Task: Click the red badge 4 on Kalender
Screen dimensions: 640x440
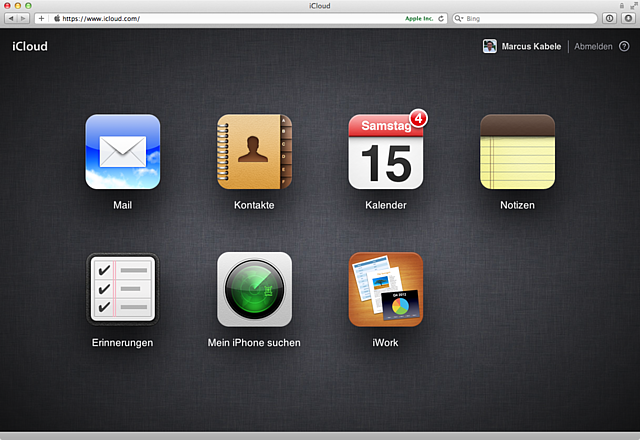Action: click(x=418, y=119)
